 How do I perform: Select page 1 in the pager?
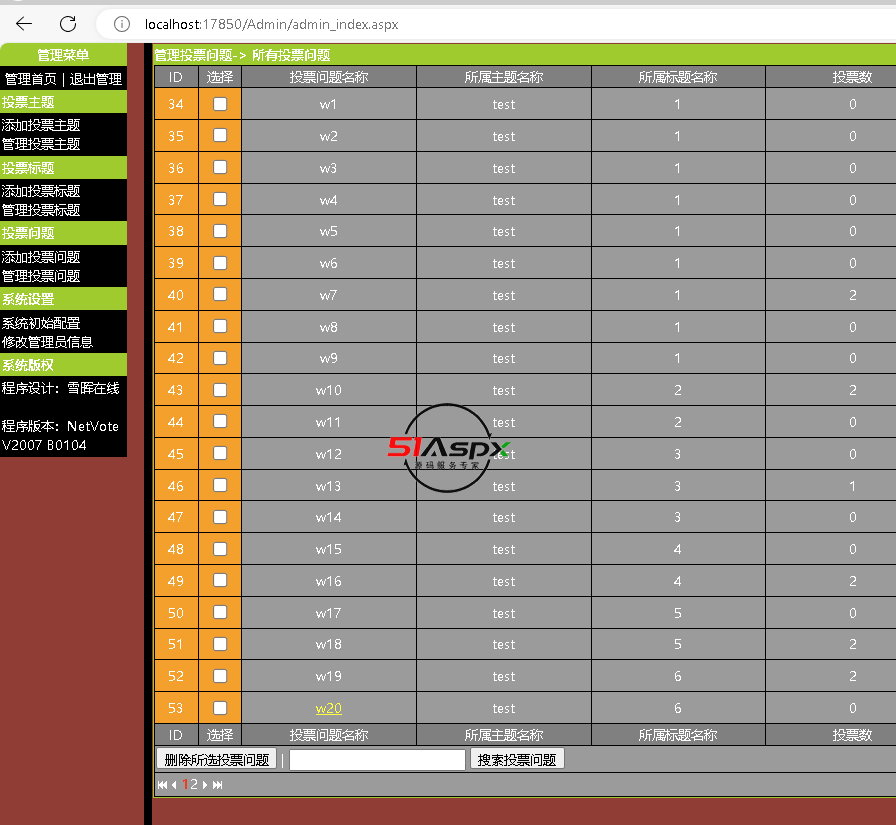[x=185, y=784]
